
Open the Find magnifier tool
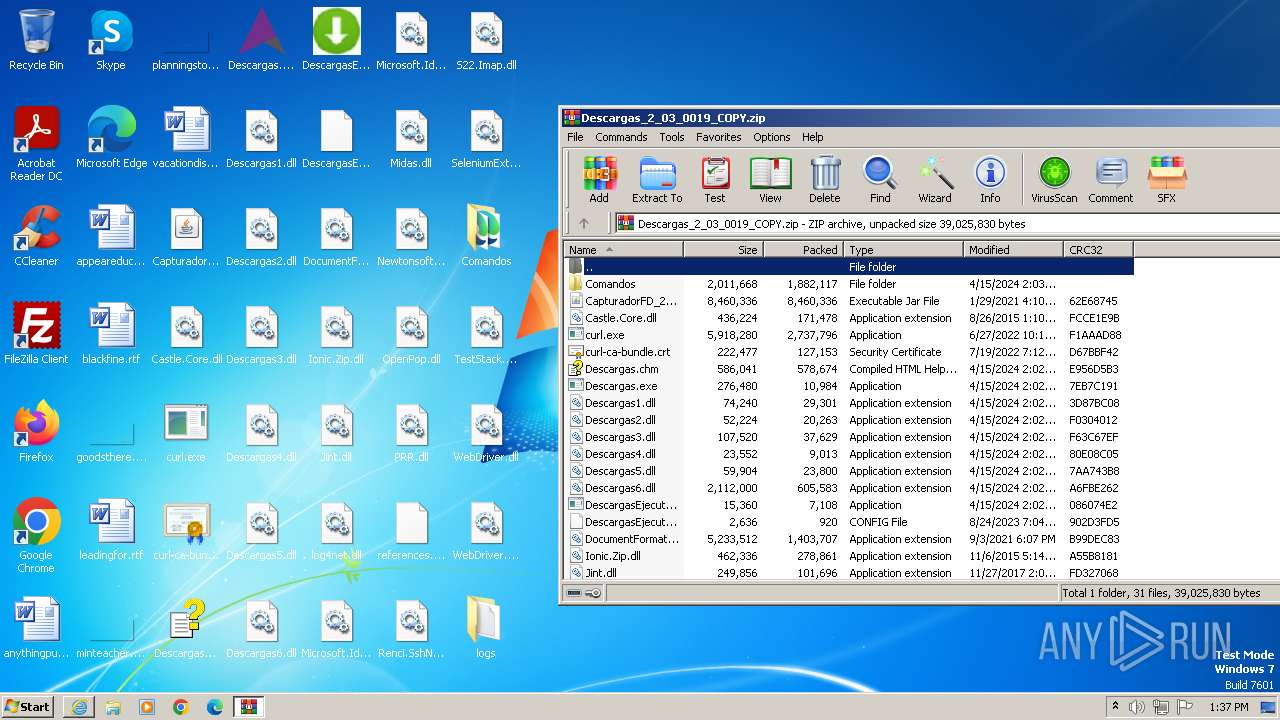(880, 180)
